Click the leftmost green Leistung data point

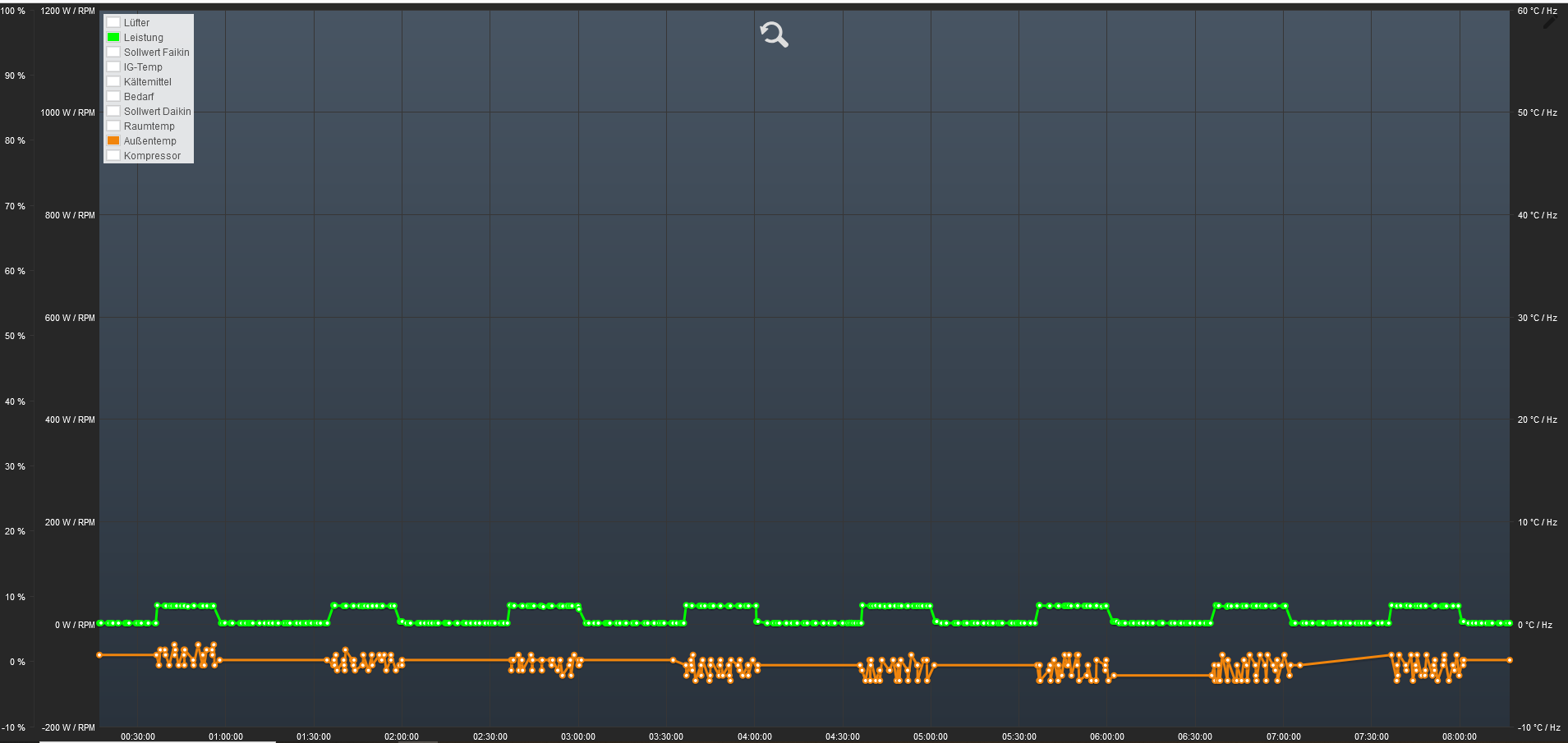coord(100,623)
